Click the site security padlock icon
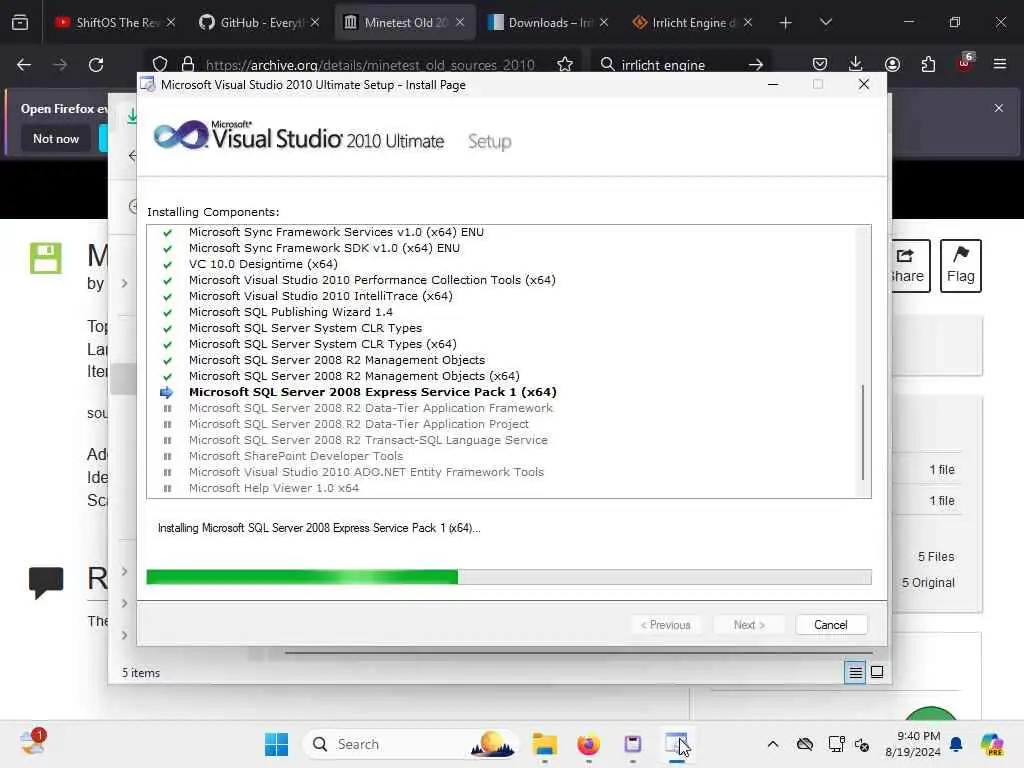This screenshot has height=768, width=1024. 188,64
